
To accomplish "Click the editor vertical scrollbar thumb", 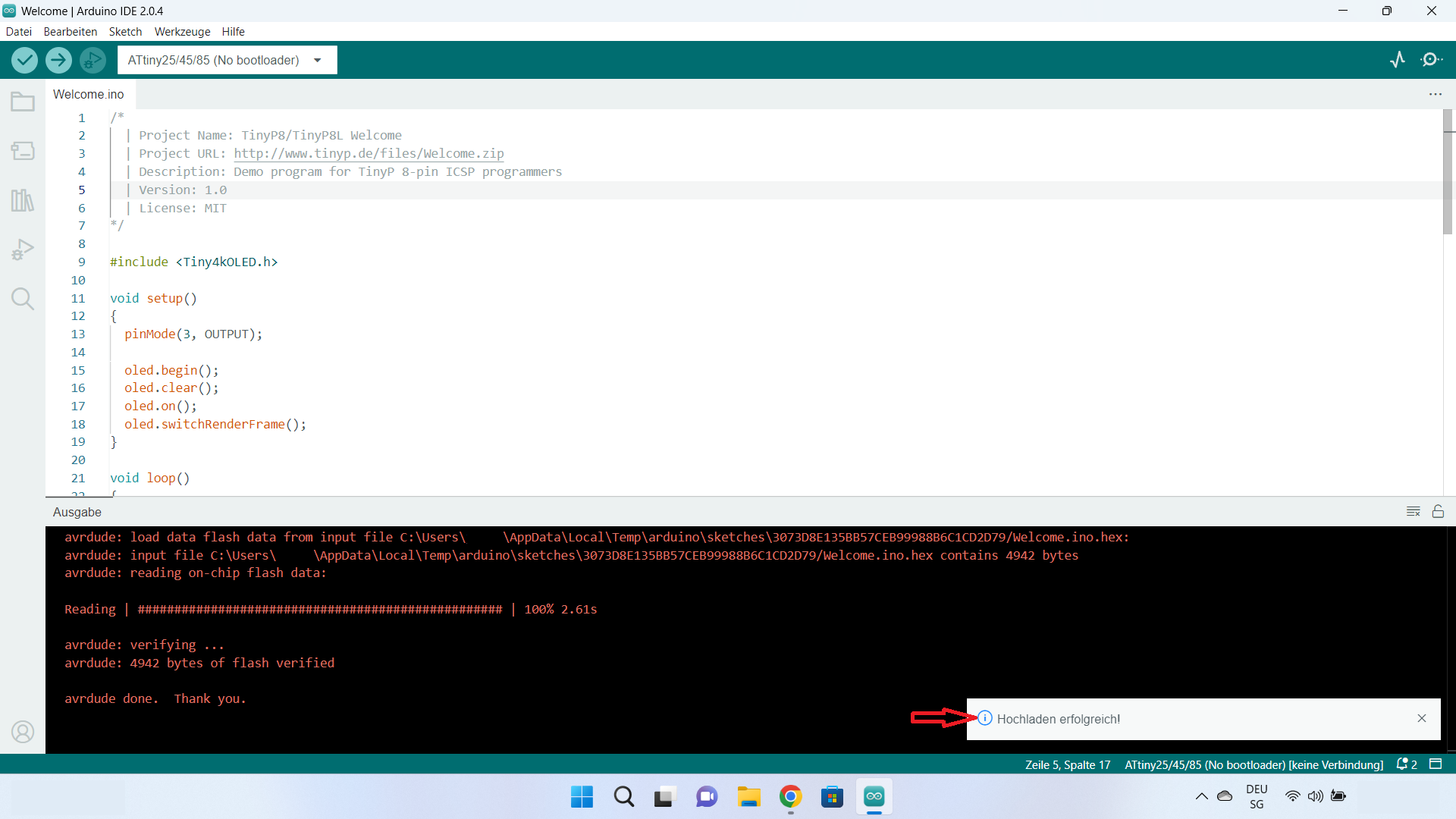I will click(x=1448, y=173).
